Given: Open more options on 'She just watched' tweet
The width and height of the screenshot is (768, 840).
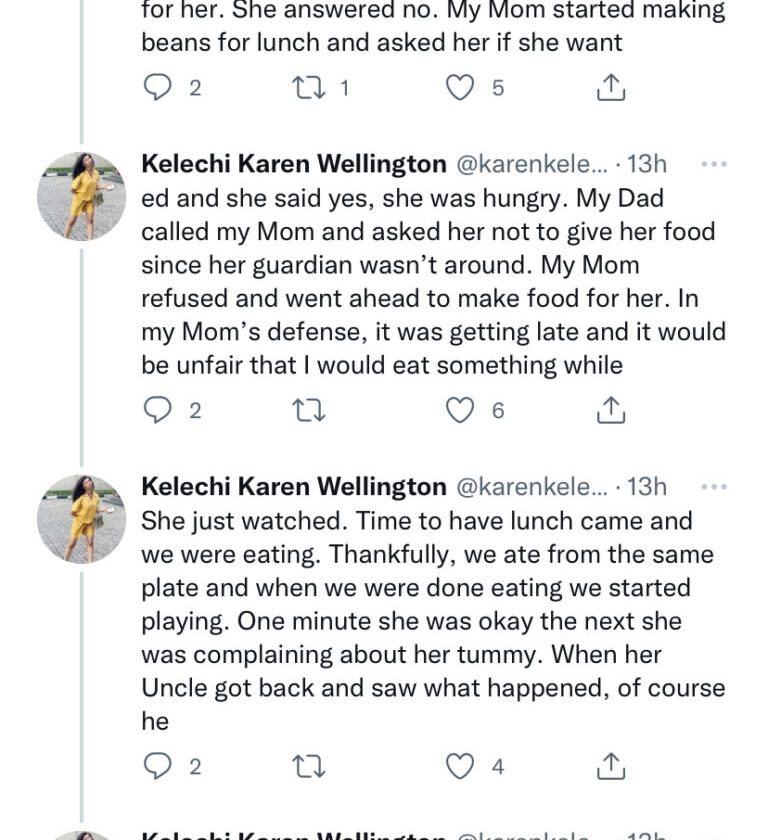Looking at the screenshot, I should 713,487.
